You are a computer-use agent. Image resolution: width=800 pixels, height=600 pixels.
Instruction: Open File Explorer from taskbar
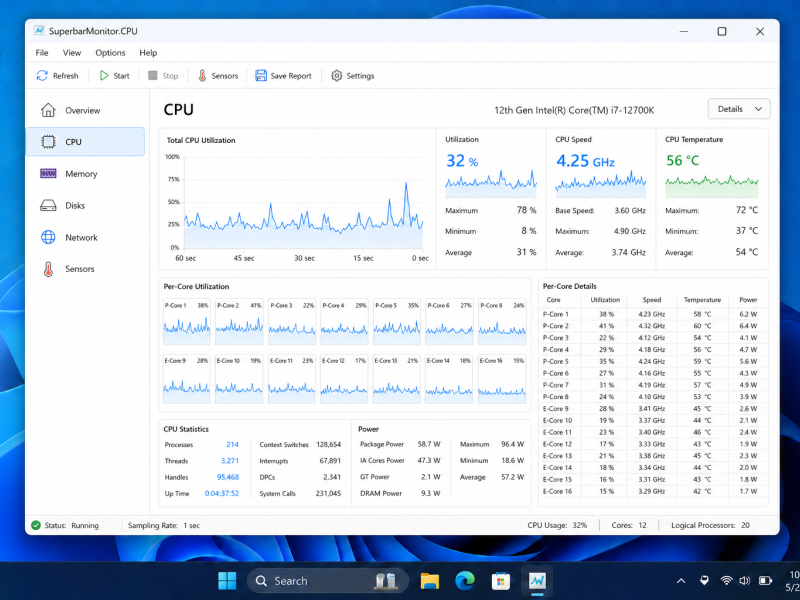430,581
